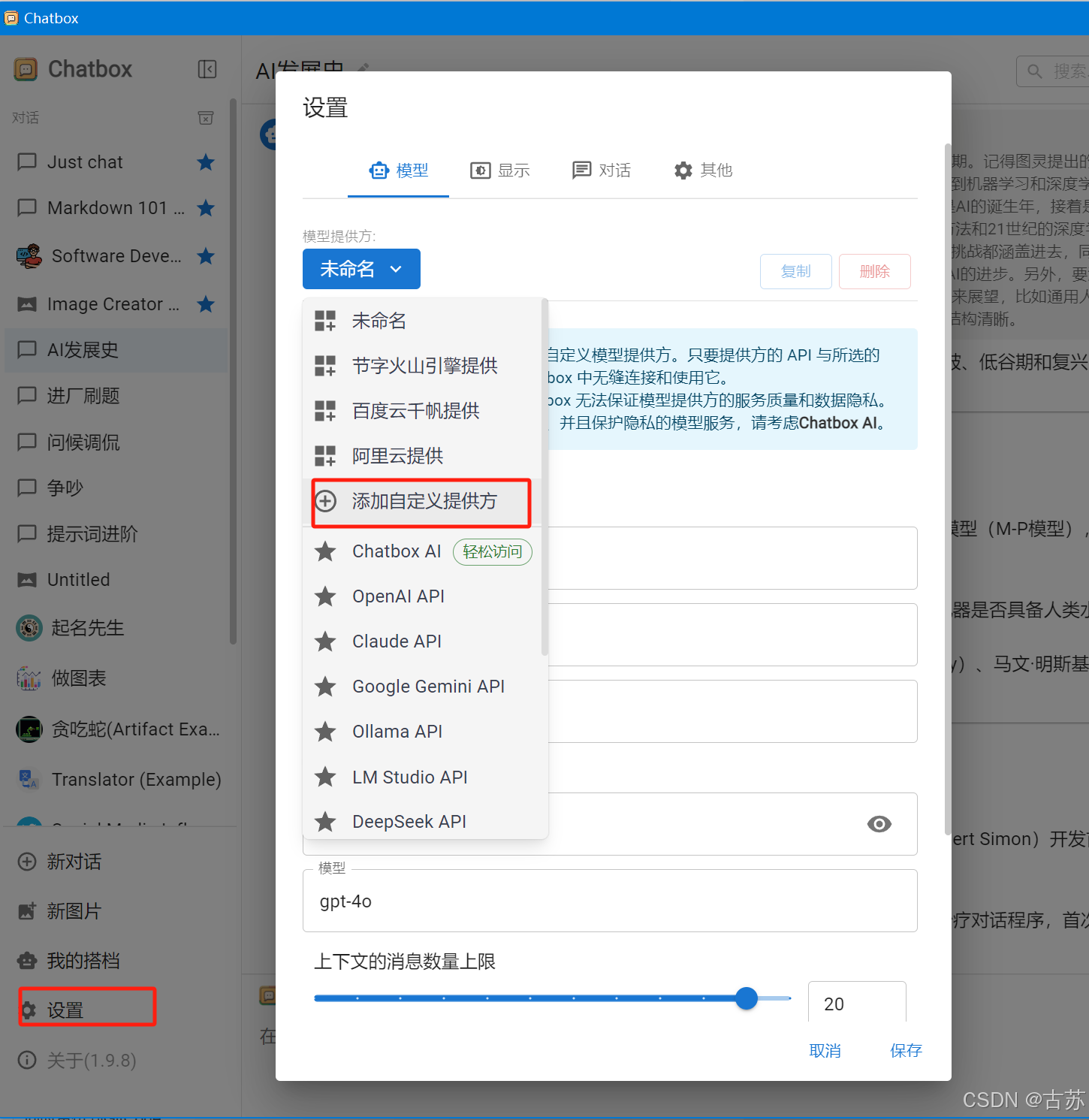Click the star next to Image Creator
1089x1120 pixels.
[206, 304]
